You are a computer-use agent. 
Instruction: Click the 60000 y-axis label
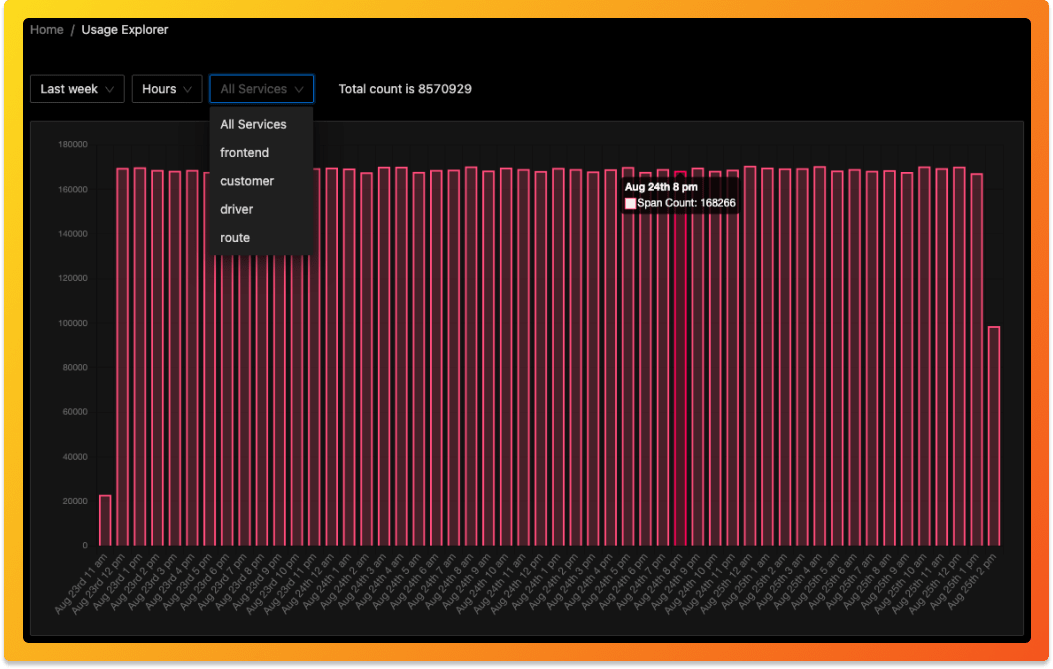(75, 412)
